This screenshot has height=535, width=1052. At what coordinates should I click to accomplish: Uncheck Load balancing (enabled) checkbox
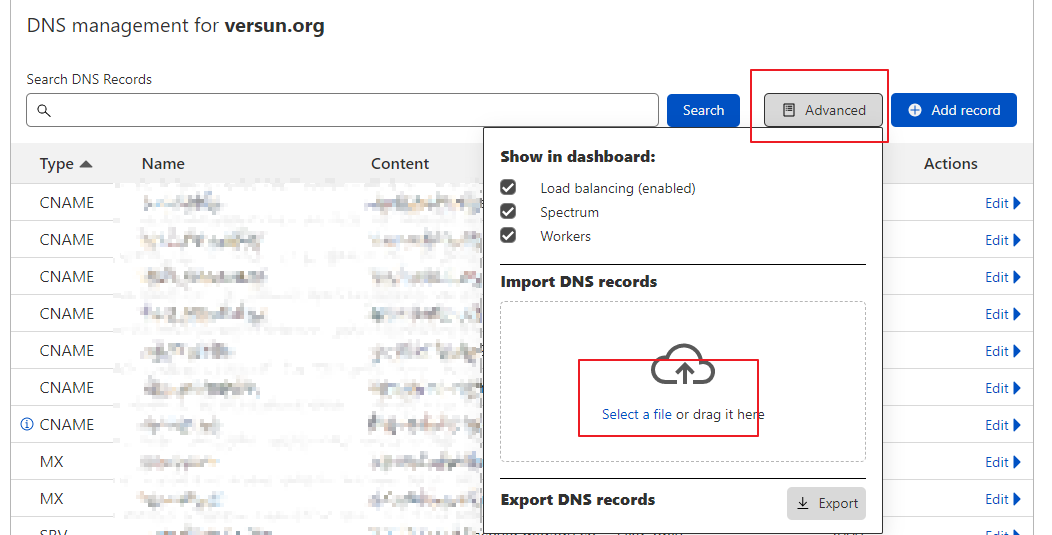(508, 188)
